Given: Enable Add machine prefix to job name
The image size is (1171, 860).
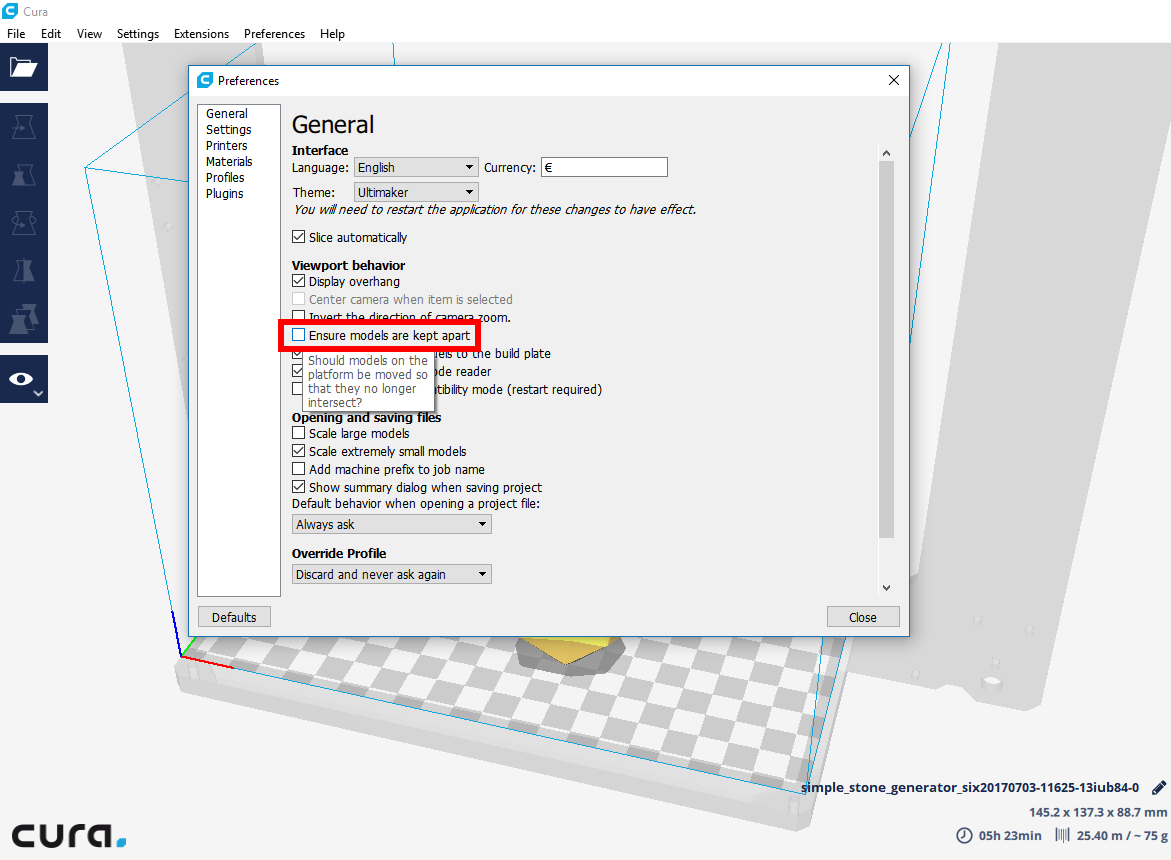Looking at the screenshot, I should pos(299,469).
